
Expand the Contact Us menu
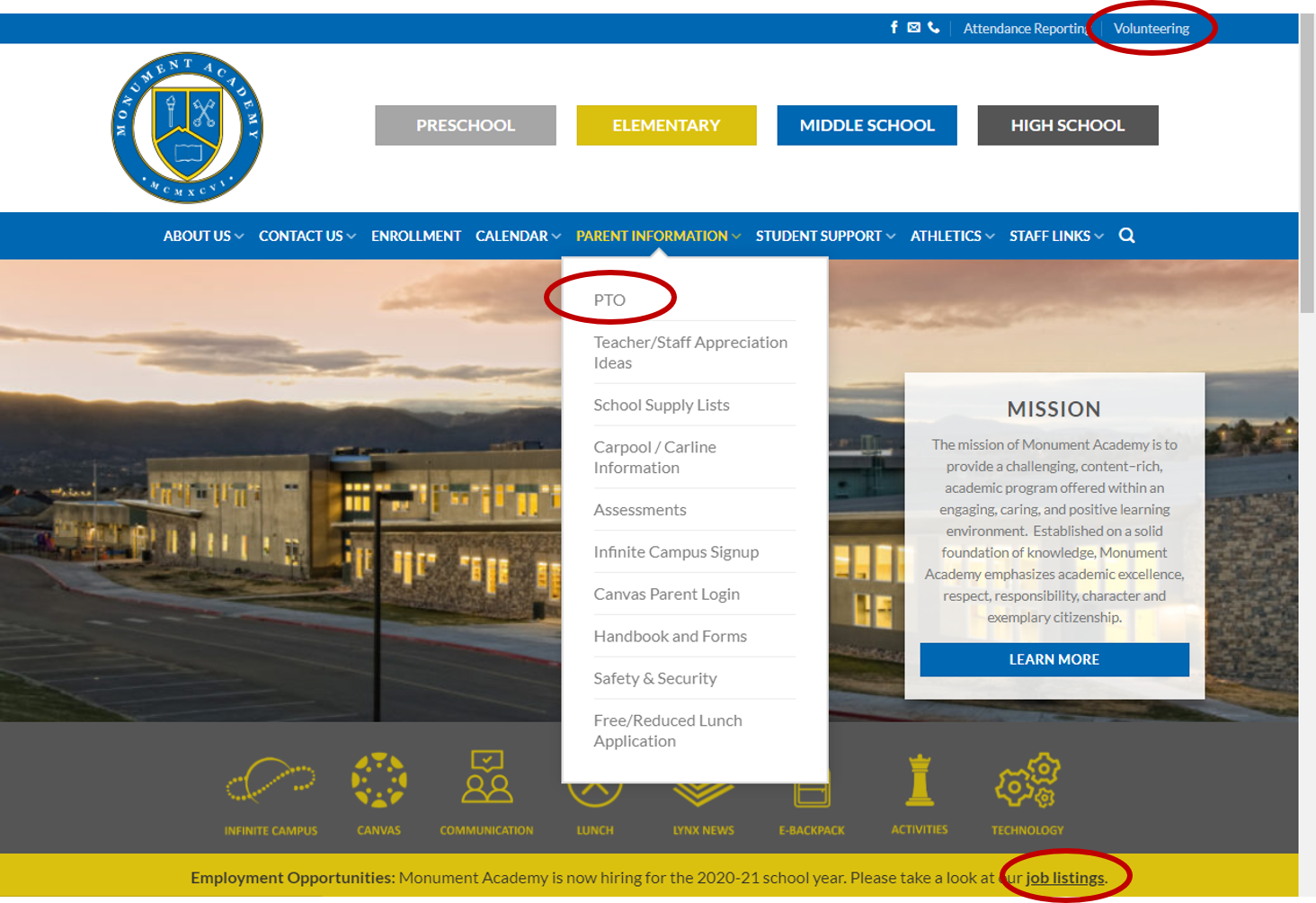307,236
